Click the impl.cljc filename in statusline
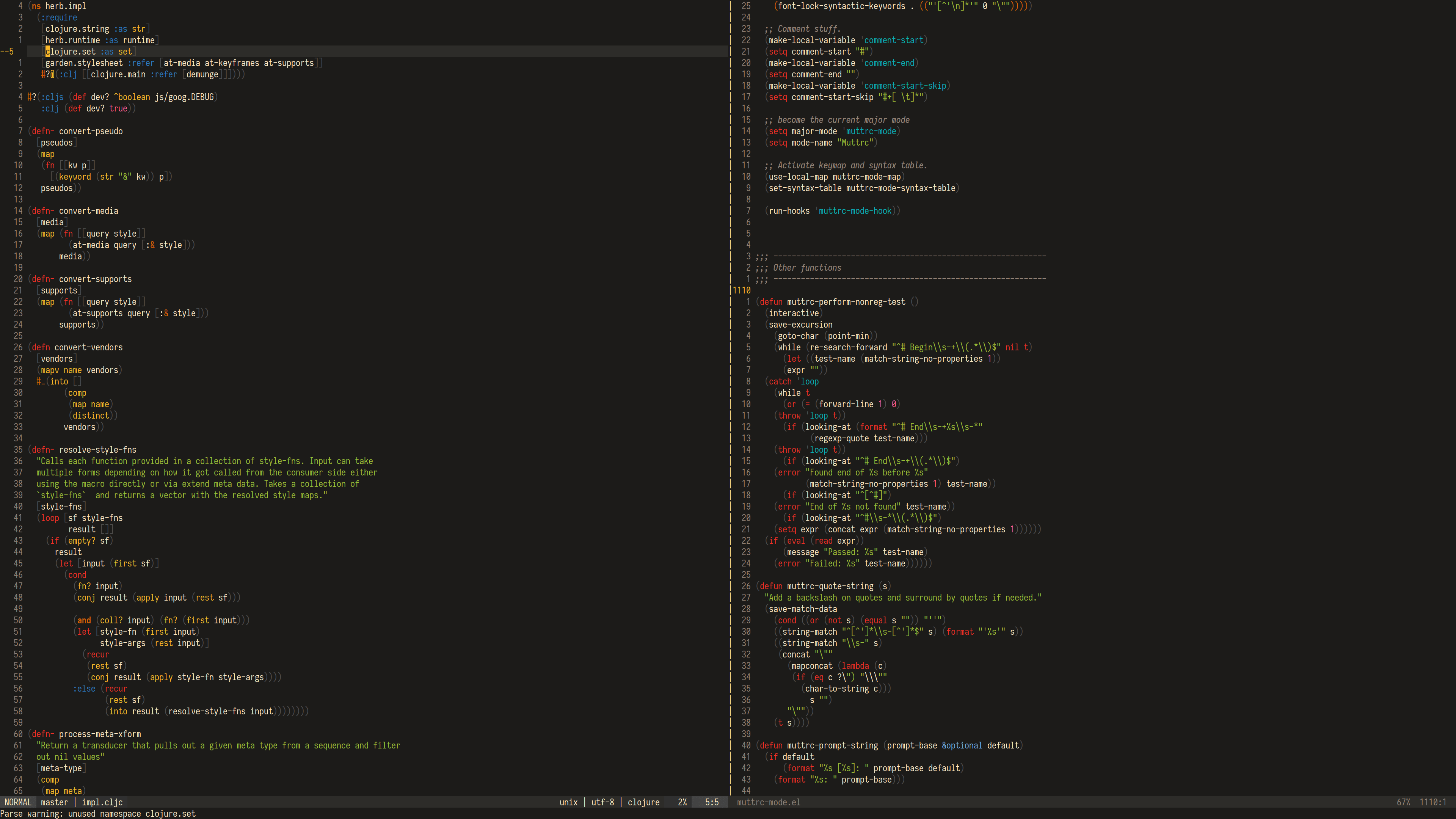This screenshot has height=819, width=1456. 102,802
